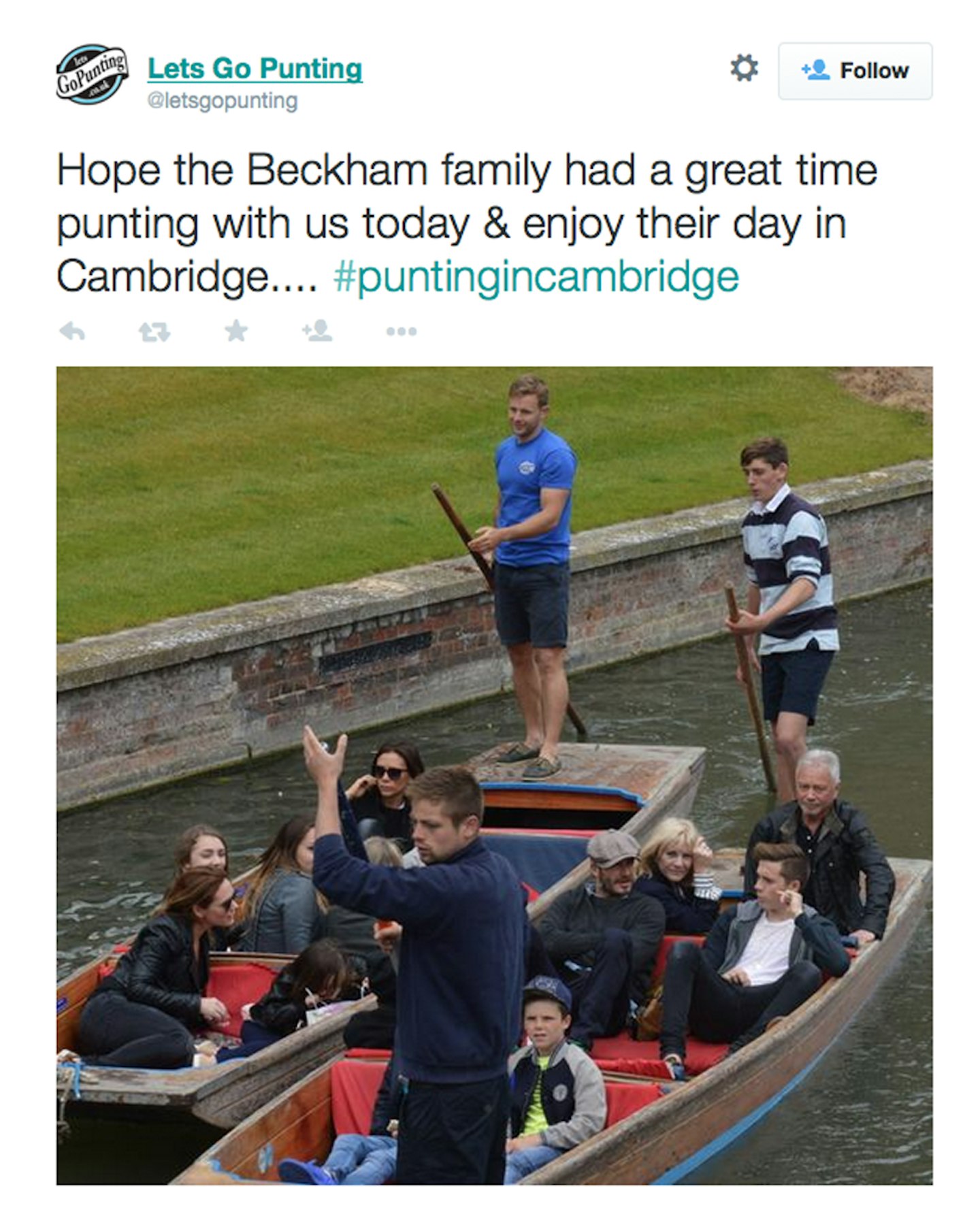Click the @letsgopunting handle

point(223,101)
